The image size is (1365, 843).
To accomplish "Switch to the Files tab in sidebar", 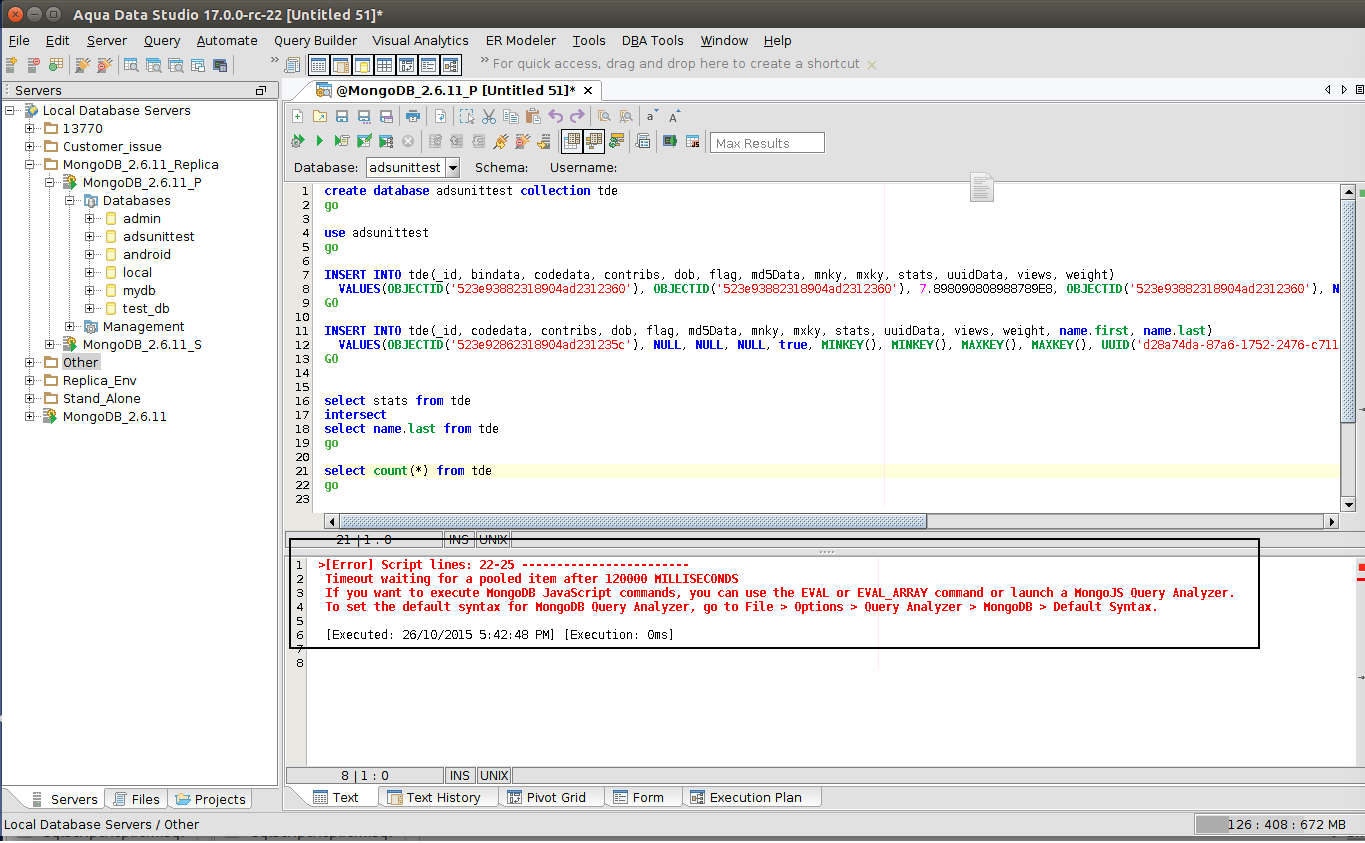I will (x=137, y=799).
